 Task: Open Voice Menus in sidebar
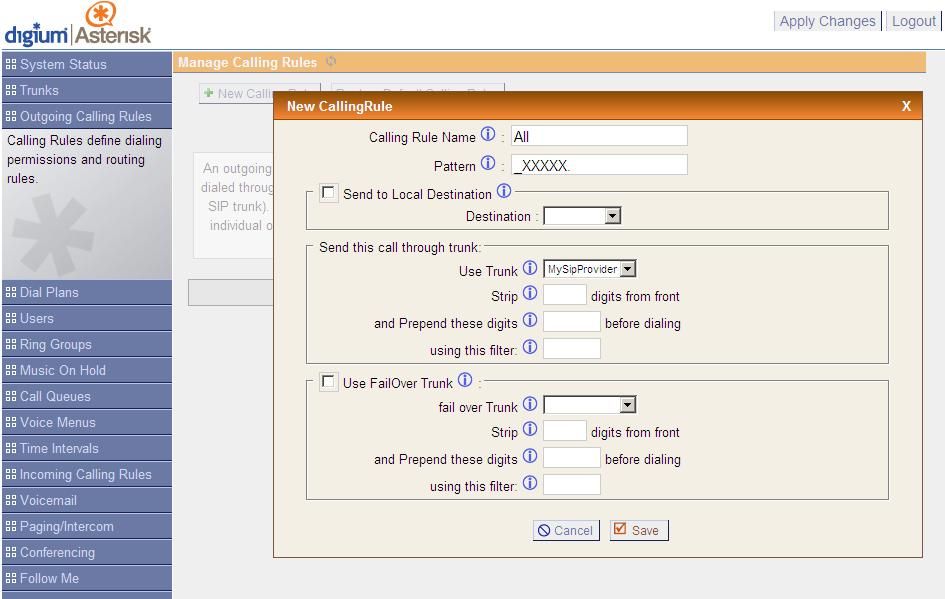87,422
